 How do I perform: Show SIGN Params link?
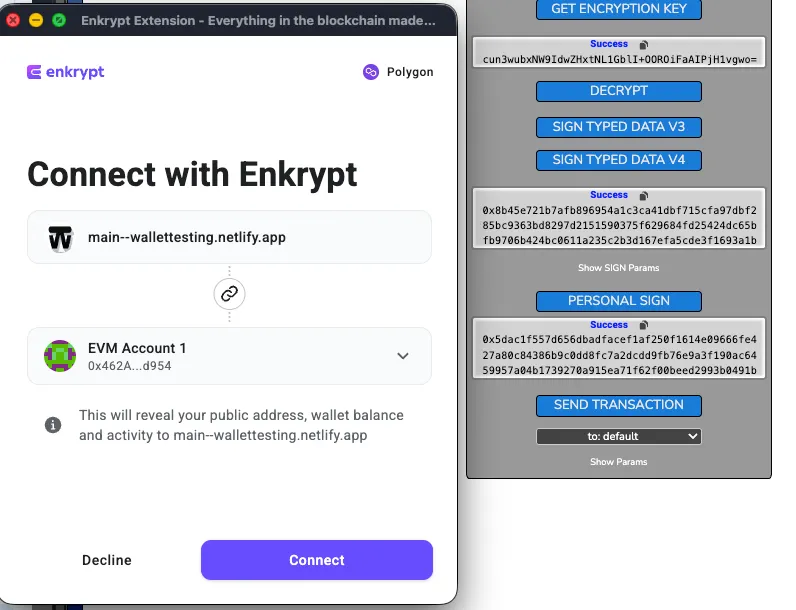coord(618,268)
